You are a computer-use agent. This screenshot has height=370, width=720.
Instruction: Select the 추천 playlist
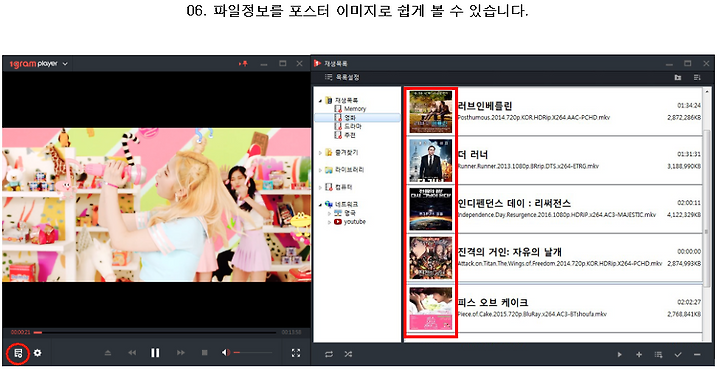coord(350,135)
